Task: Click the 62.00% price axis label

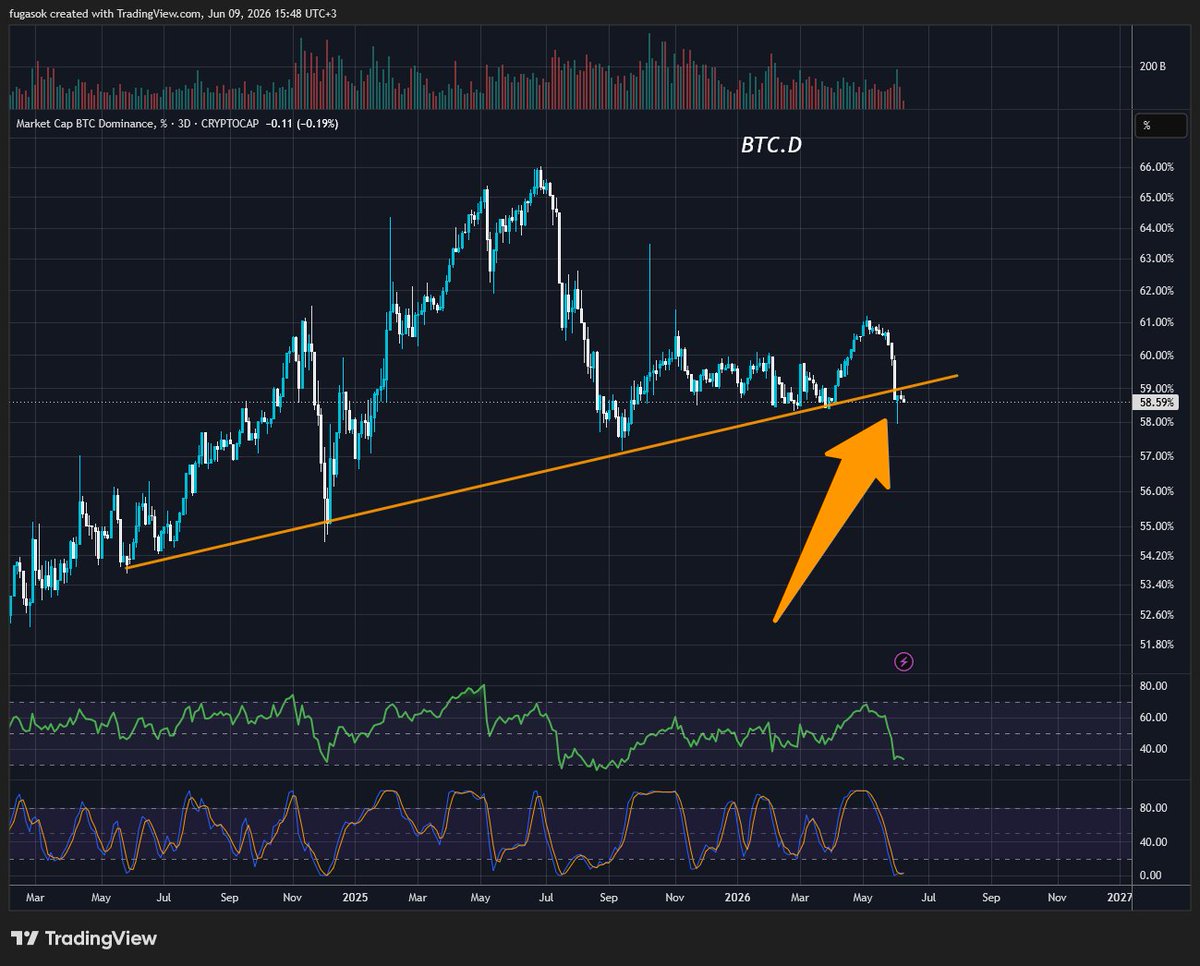Action: point(1157,291)
